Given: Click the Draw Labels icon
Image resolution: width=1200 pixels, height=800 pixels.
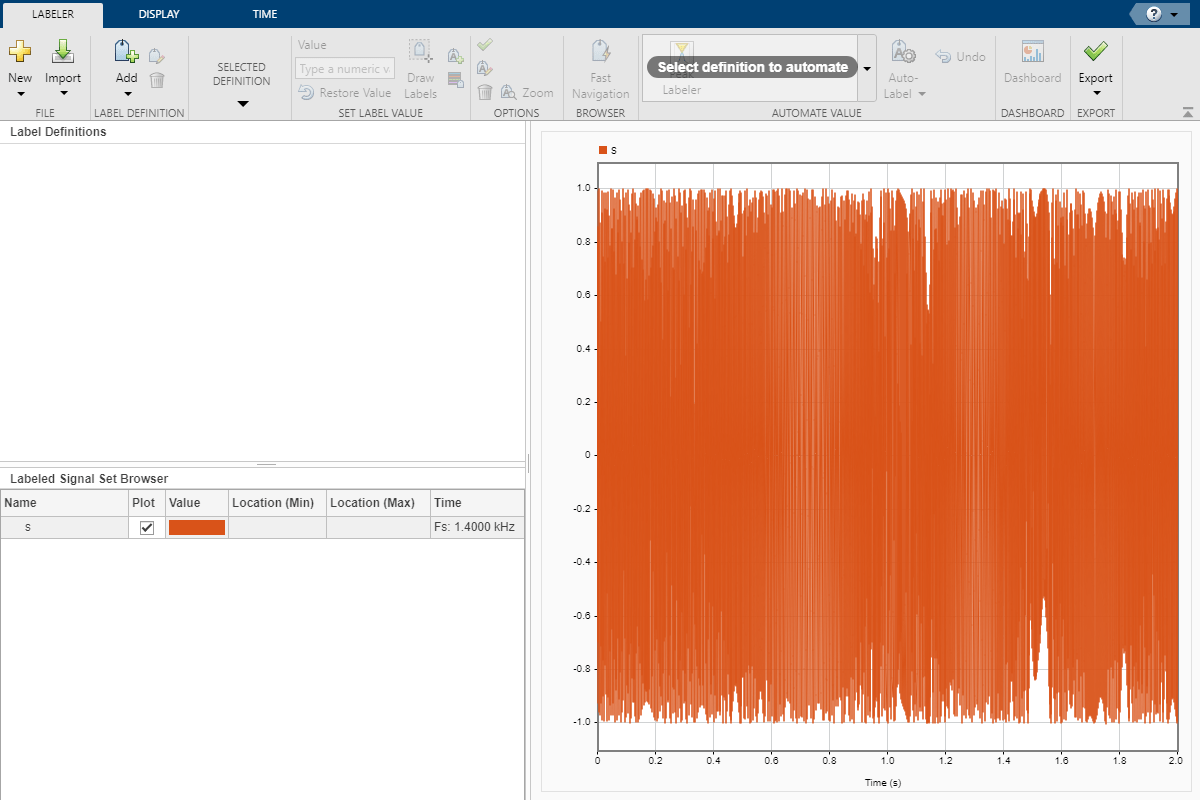Looking at the screenshot, I should click(420, 53).
